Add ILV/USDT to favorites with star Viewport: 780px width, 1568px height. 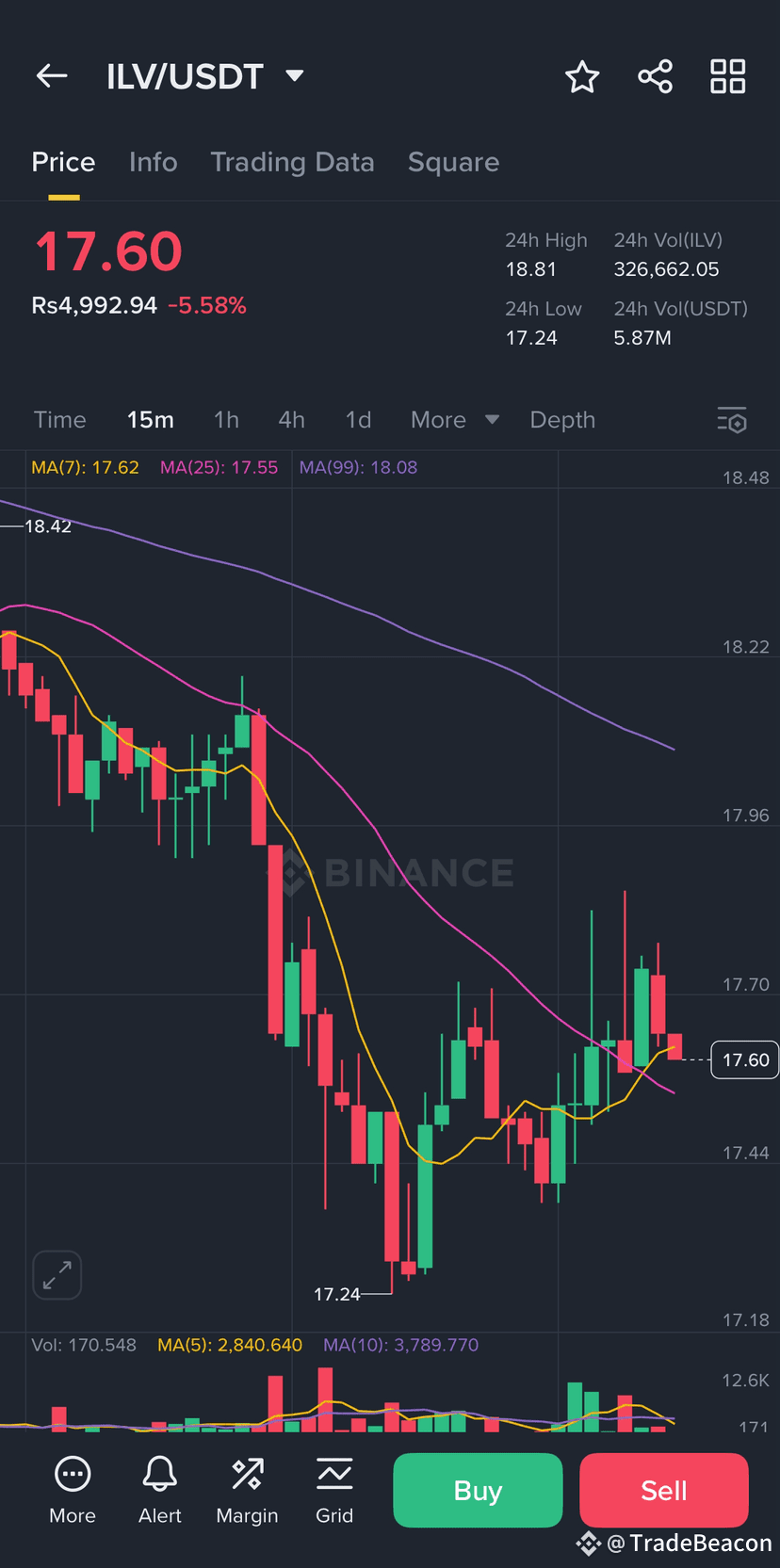tap(582, 76)
